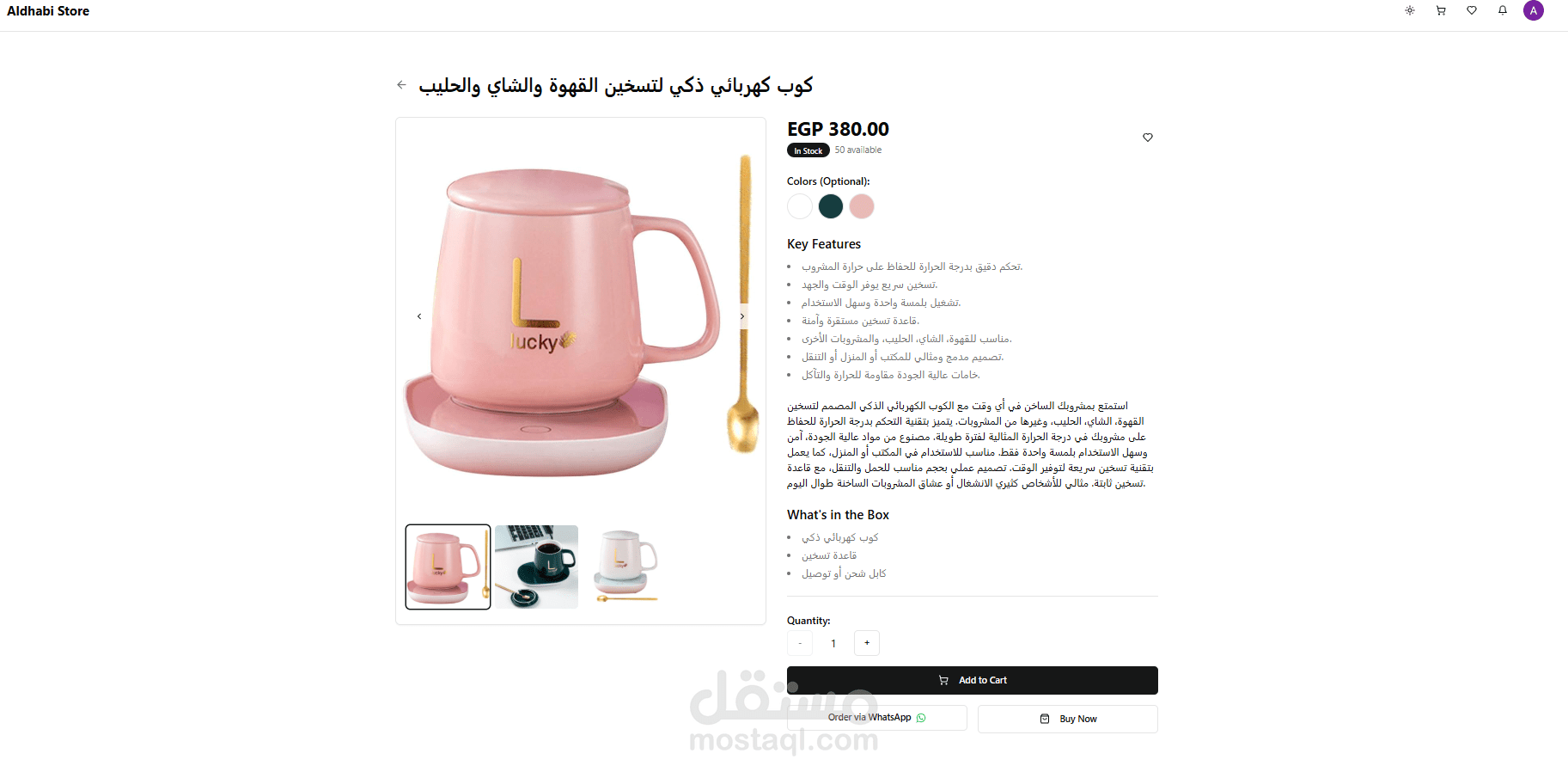Show previous product image with left chevron
Screen dimensions: 1568x772
point(419,316)
